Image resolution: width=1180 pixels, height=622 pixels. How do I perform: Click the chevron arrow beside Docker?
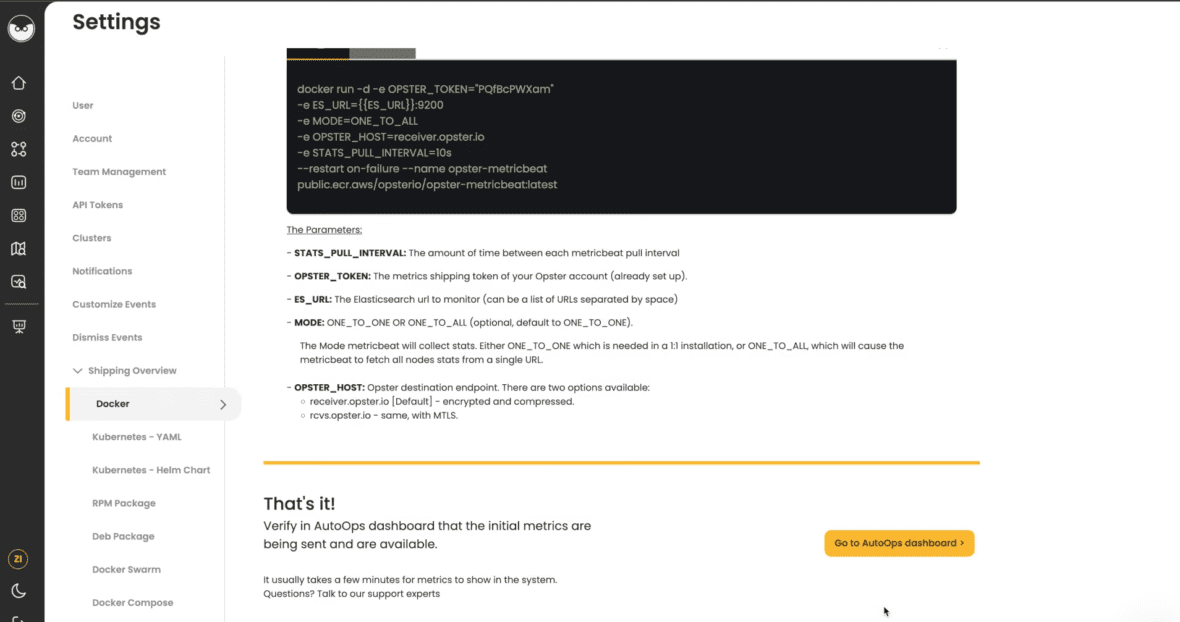click(223, 405)
